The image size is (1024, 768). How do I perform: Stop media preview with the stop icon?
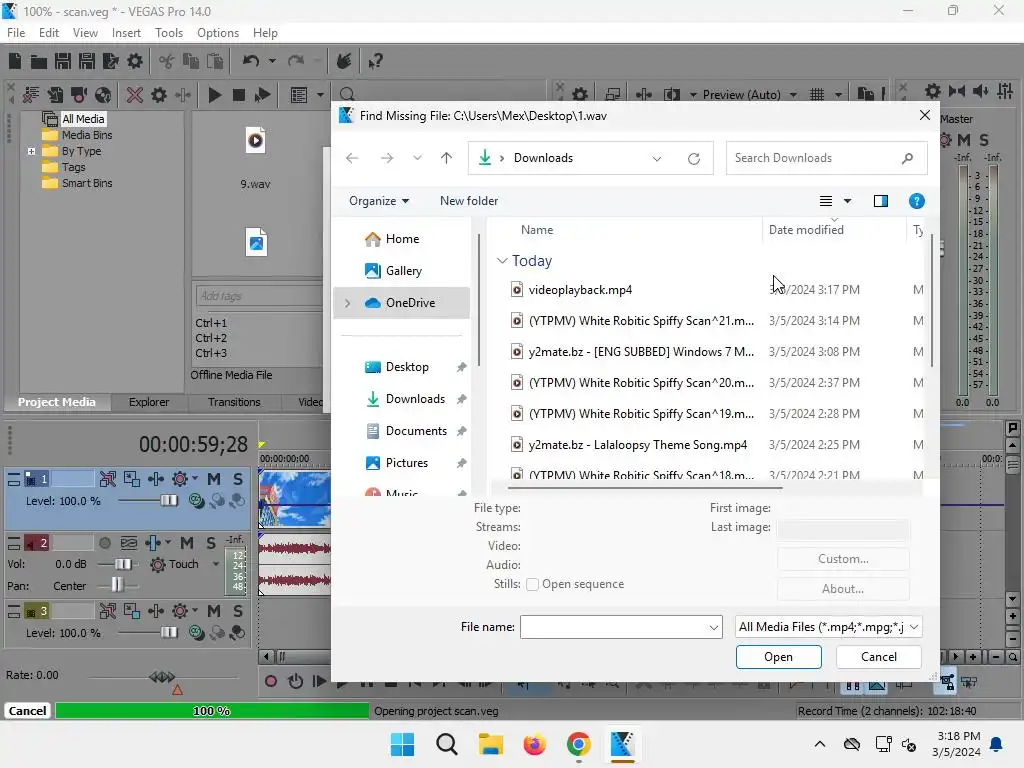238,95
